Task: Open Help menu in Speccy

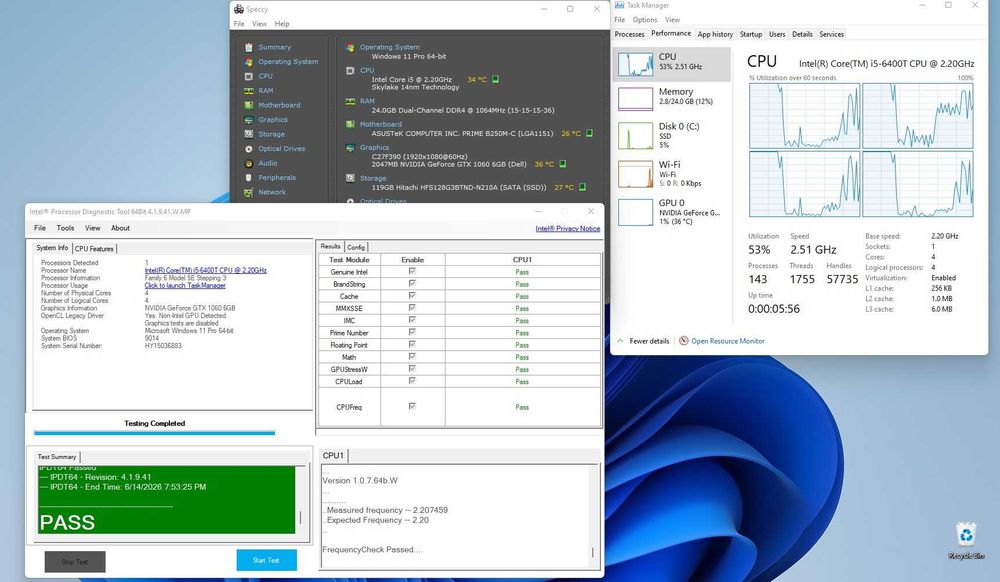Action: (x=282, y=24)
